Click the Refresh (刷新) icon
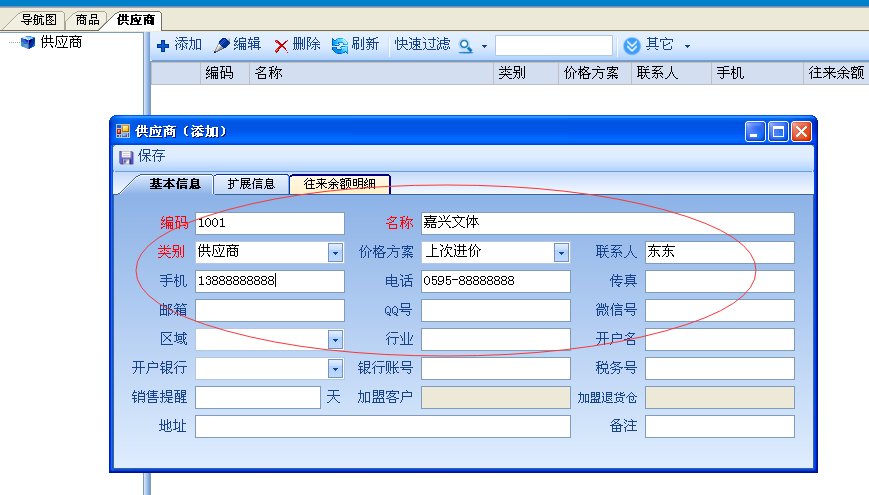Image resolution: width=869 pixels, height=495 pixels. tap(339, 45)
